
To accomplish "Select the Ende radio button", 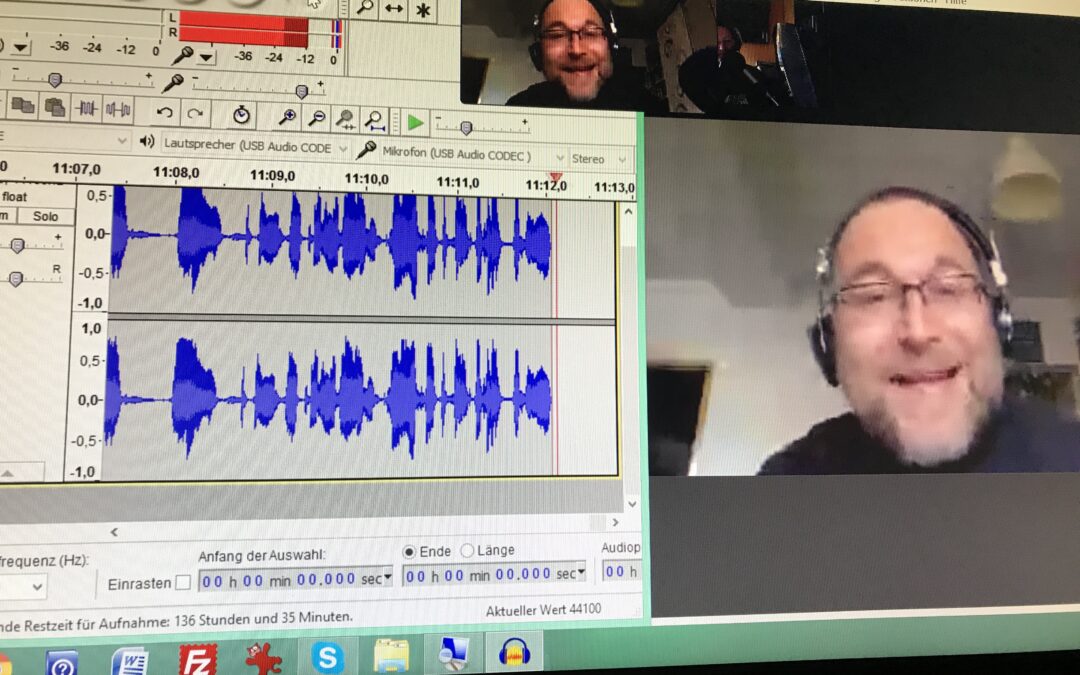I will [x=409, y=552].
